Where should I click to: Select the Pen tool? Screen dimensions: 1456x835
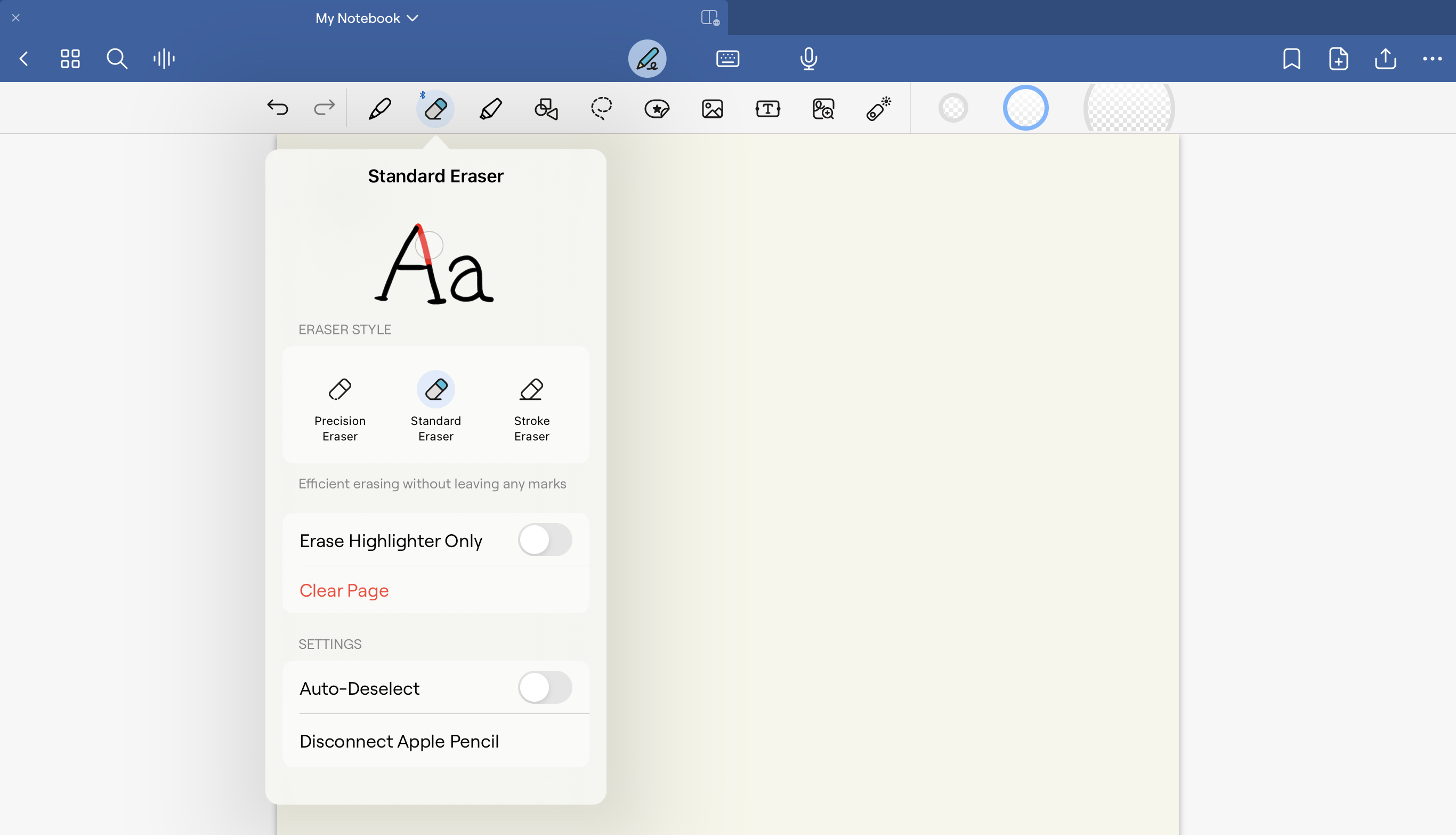[380, 108]
